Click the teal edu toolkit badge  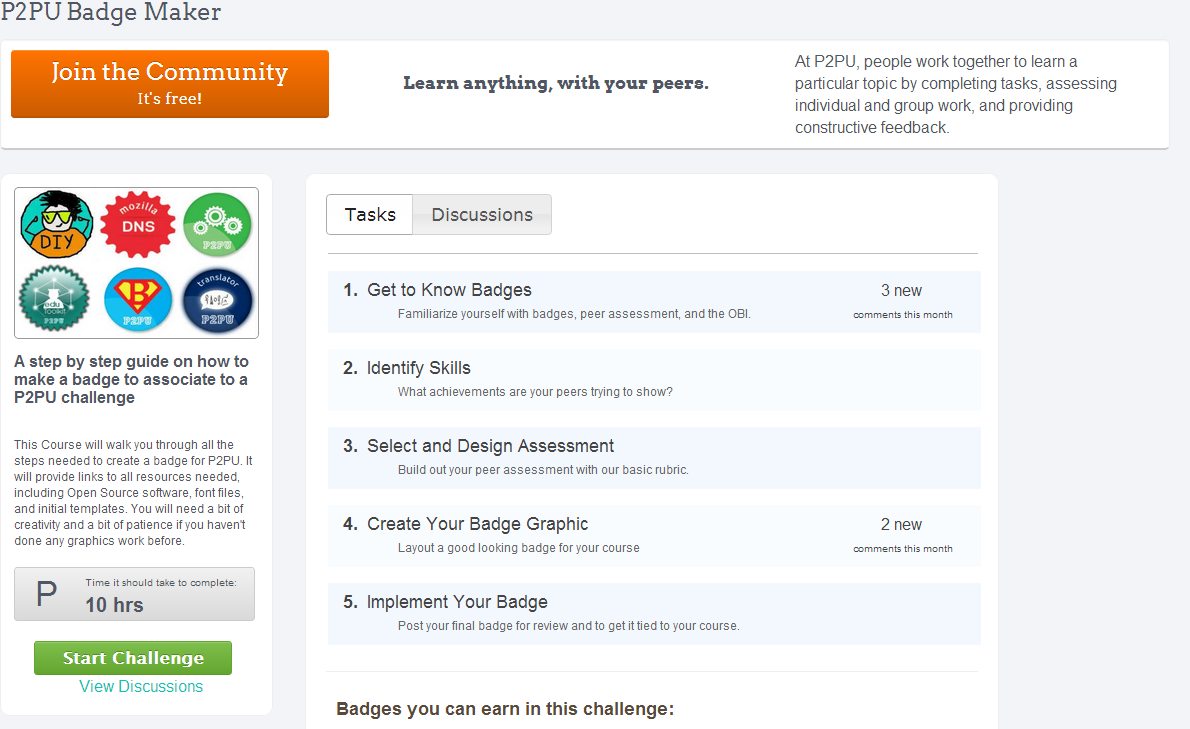[54, 299]
